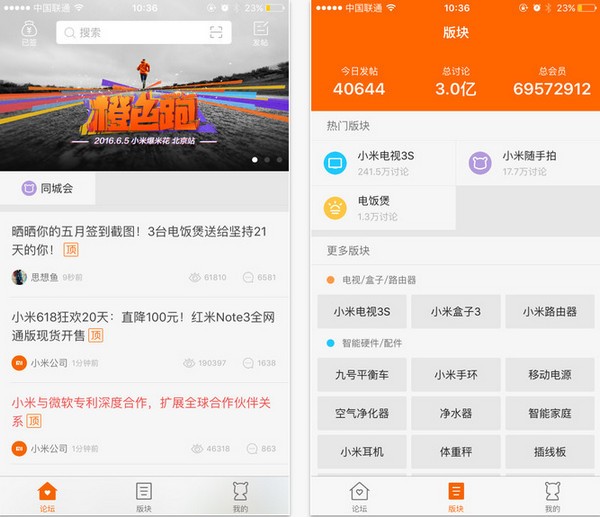Open the 小米随手拍 hot board
The image size is (600, 517).
point(528,163)
